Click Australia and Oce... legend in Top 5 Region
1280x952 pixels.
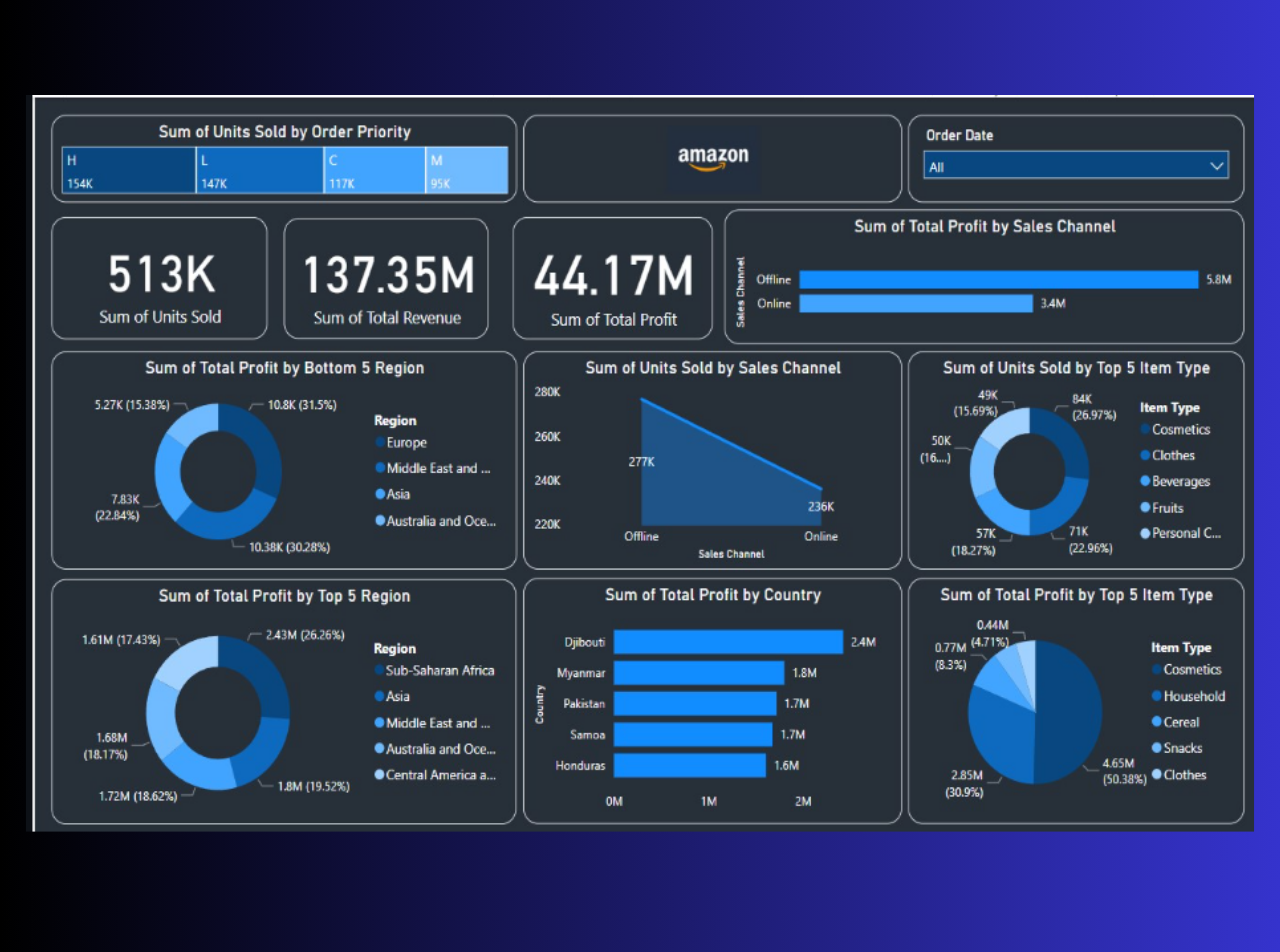point(435,748)
